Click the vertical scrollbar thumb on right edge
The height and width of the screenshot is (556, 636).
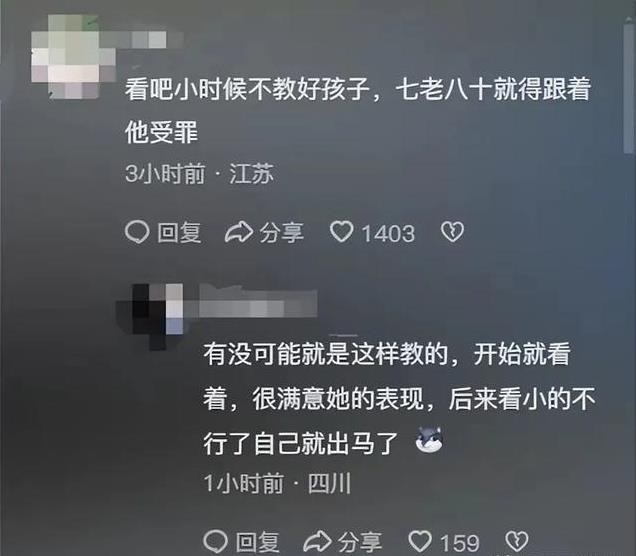pyautogui.click(x=628, y=87)
